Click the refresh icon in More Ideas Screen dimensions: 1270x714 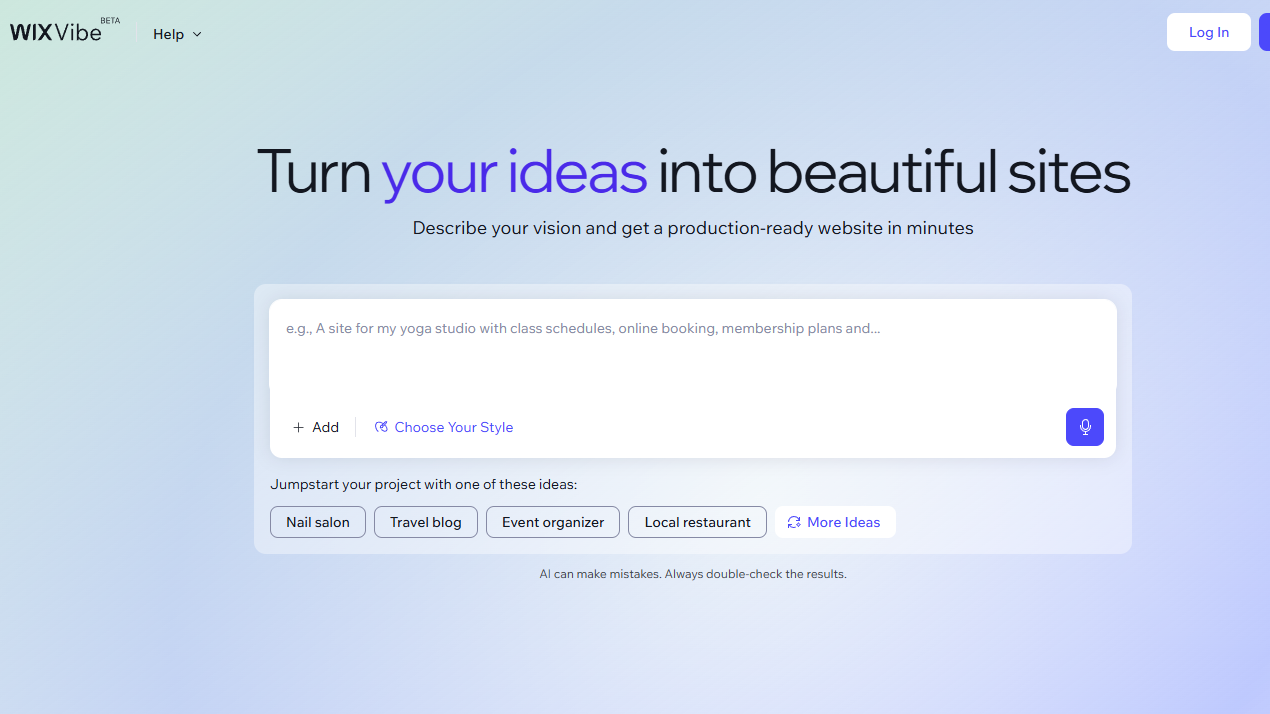(x=794, y=522)
